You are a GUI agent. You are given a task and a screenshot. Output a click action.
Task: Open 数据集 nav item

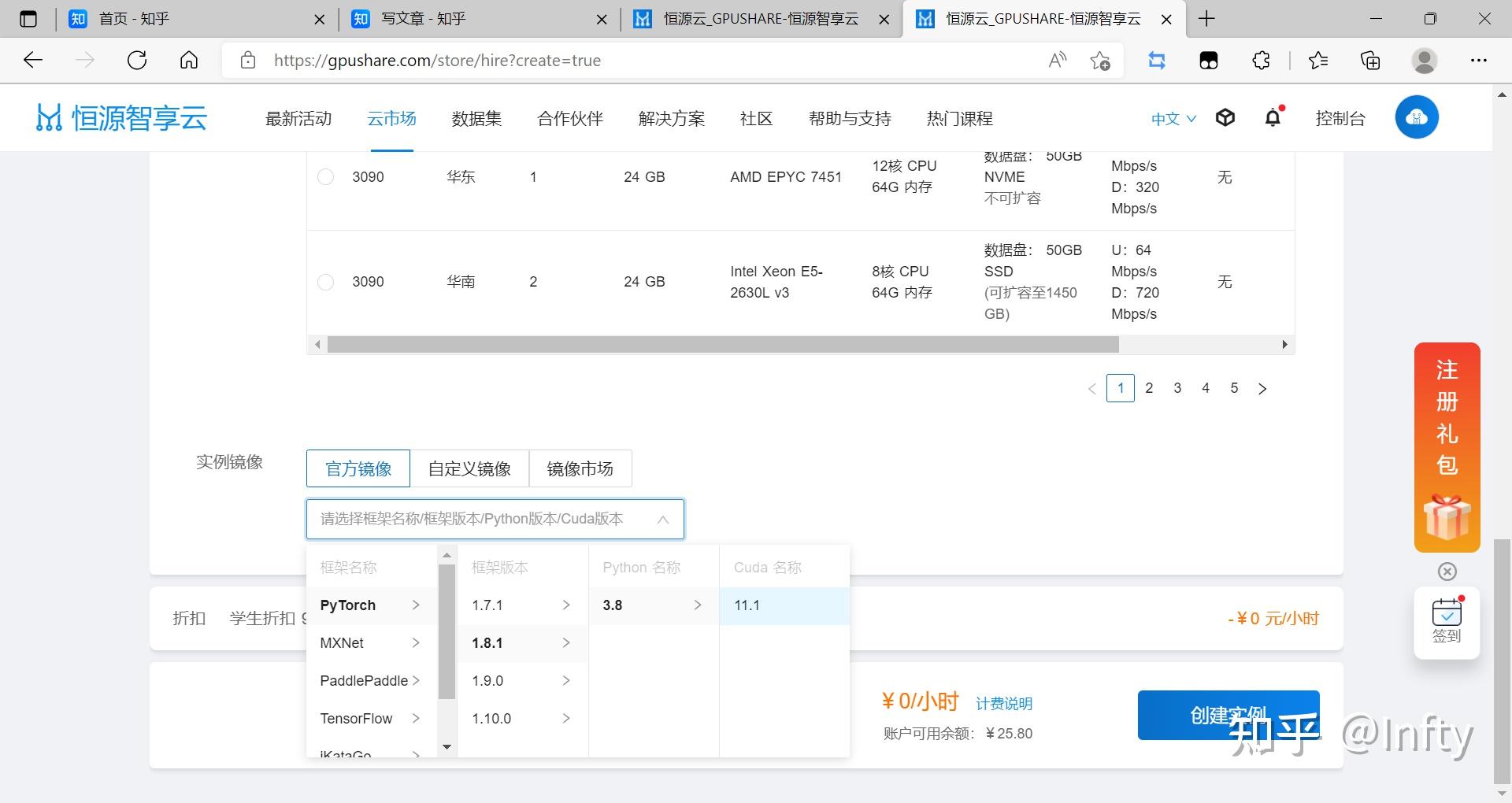click(x=476, y=119)
